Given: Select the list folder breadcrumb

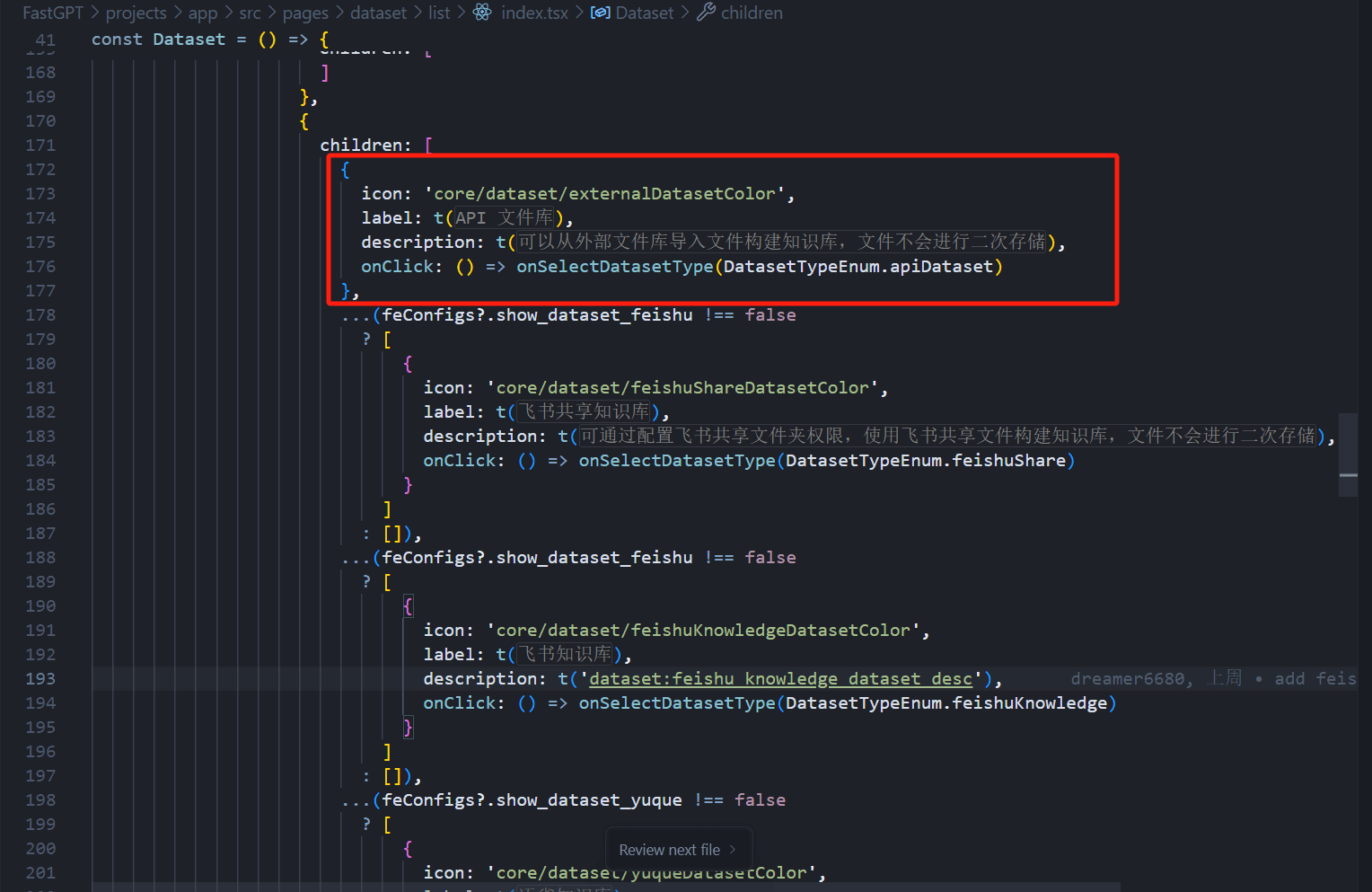Looking at the screenshot, I should [x=439, y=13].
